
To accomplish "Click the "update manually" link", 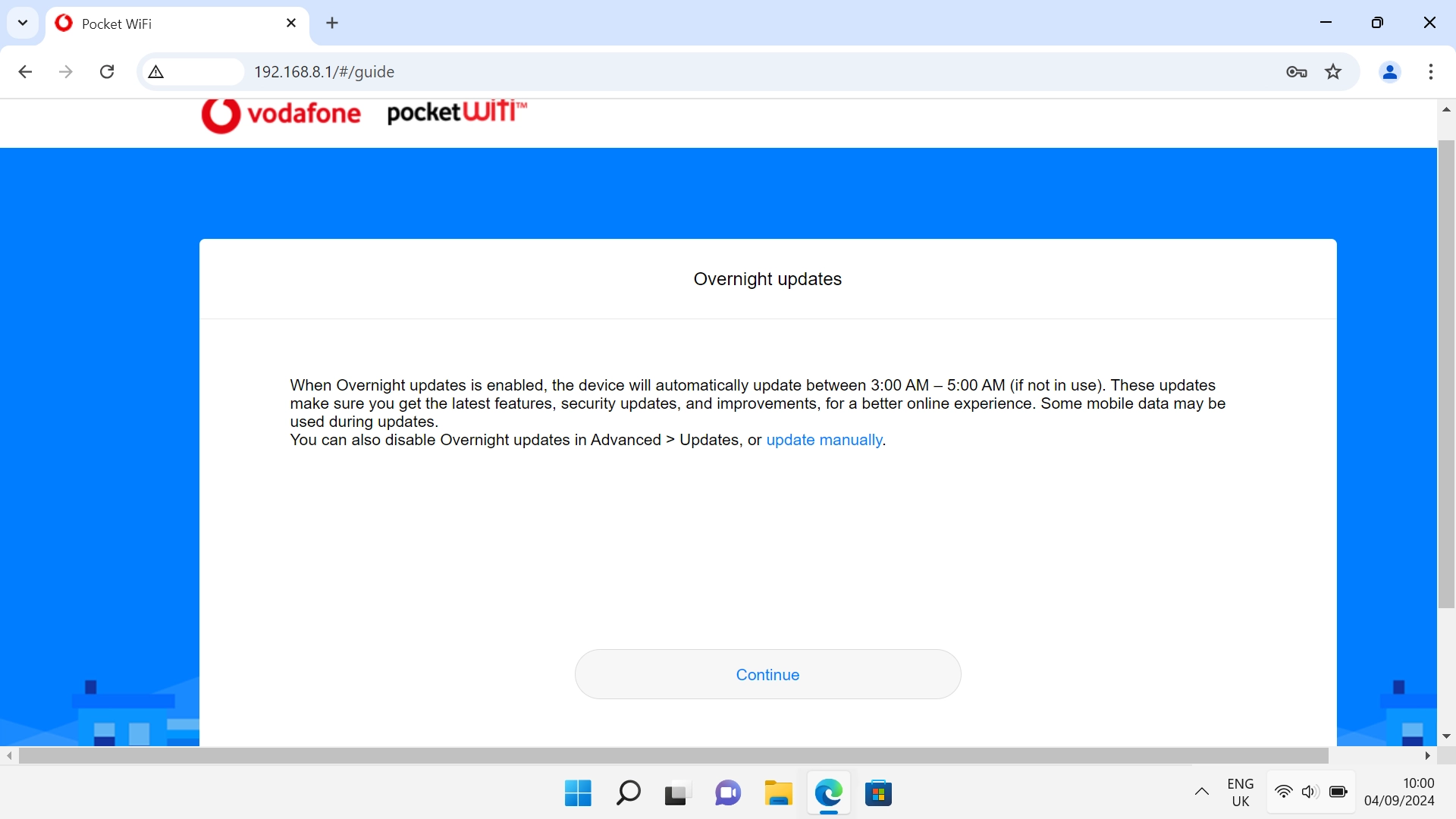I will 824,440.
